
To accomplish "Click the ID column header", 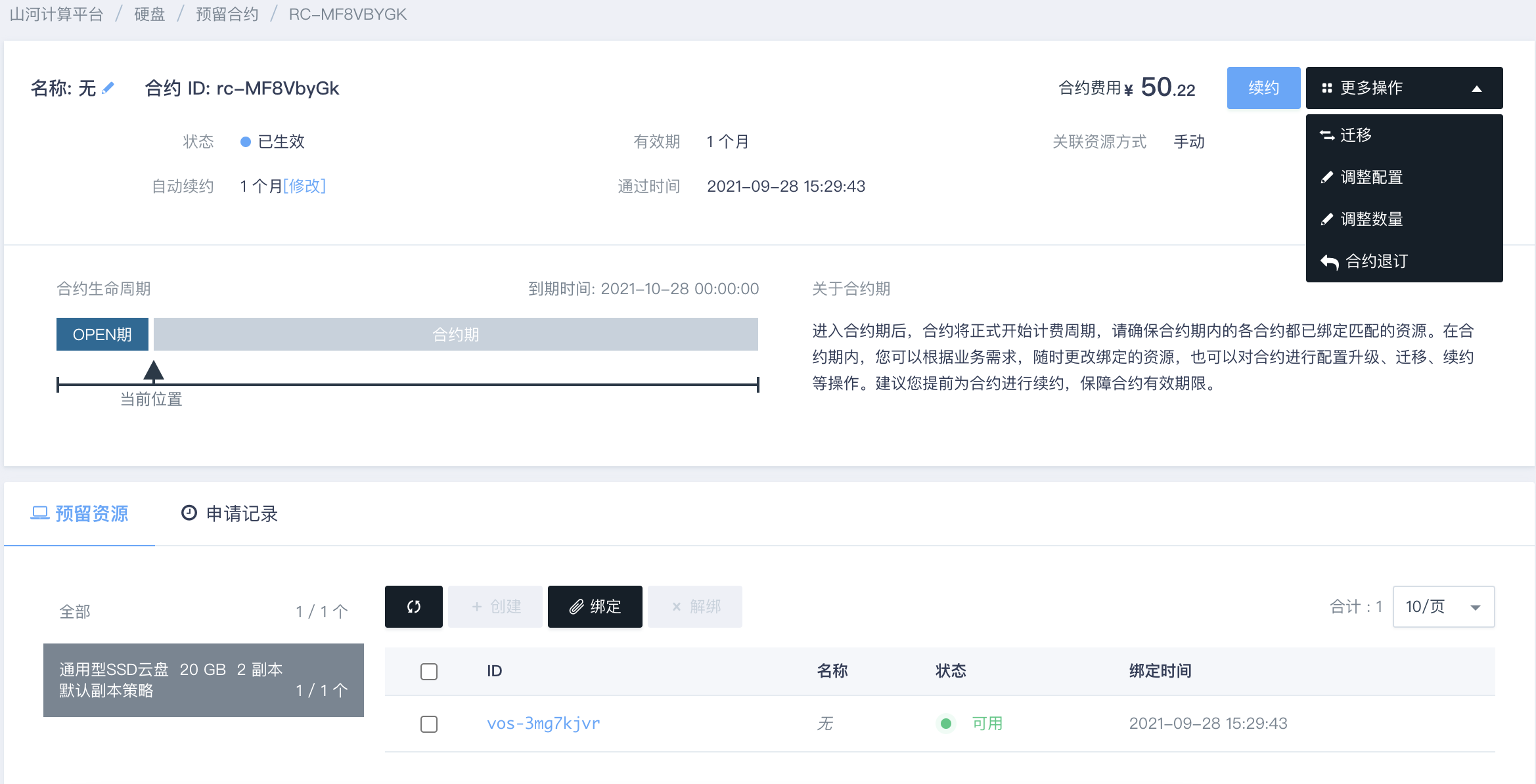I will [495, 671].
